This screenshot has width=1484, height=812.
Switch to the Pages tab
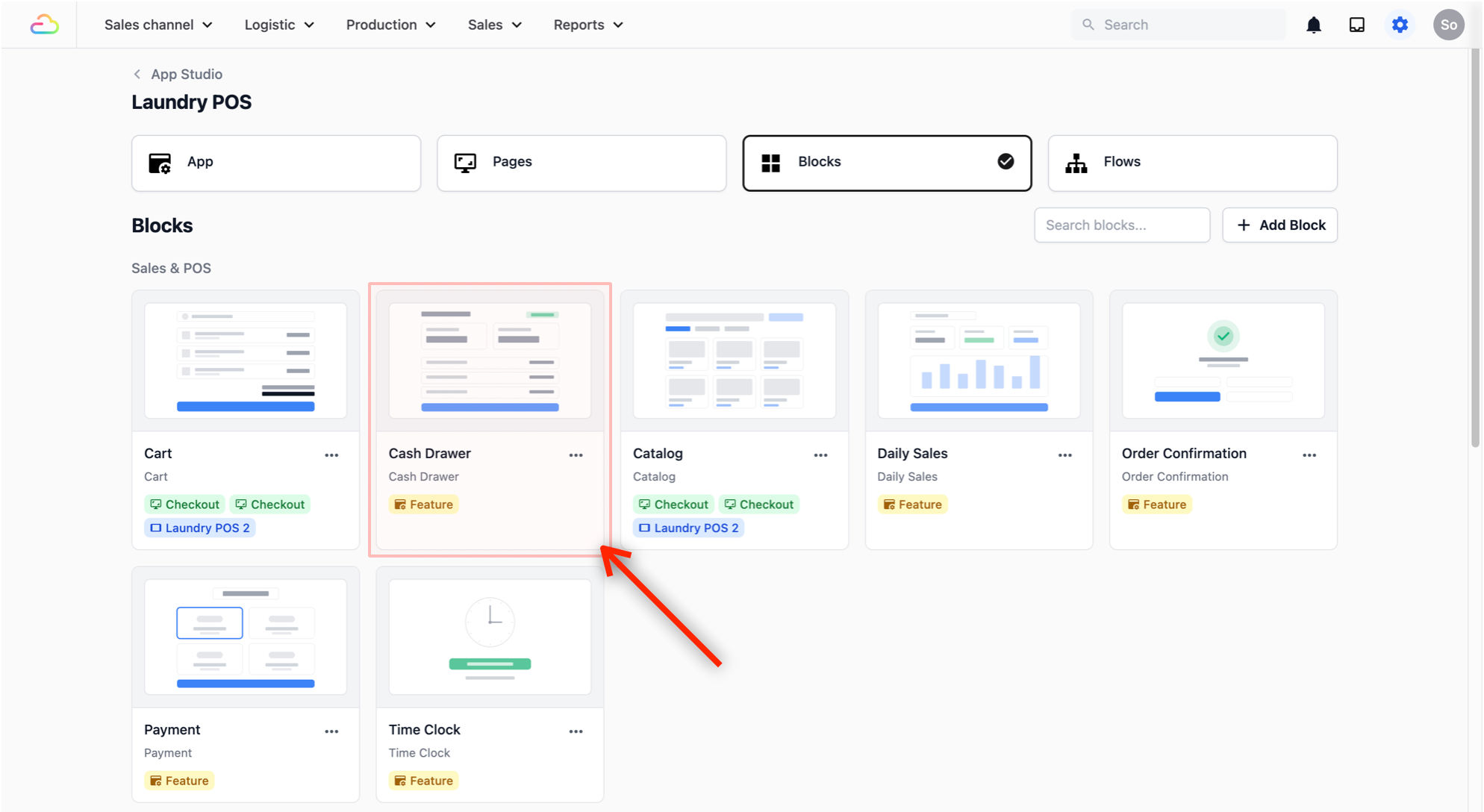click(582, 163)
